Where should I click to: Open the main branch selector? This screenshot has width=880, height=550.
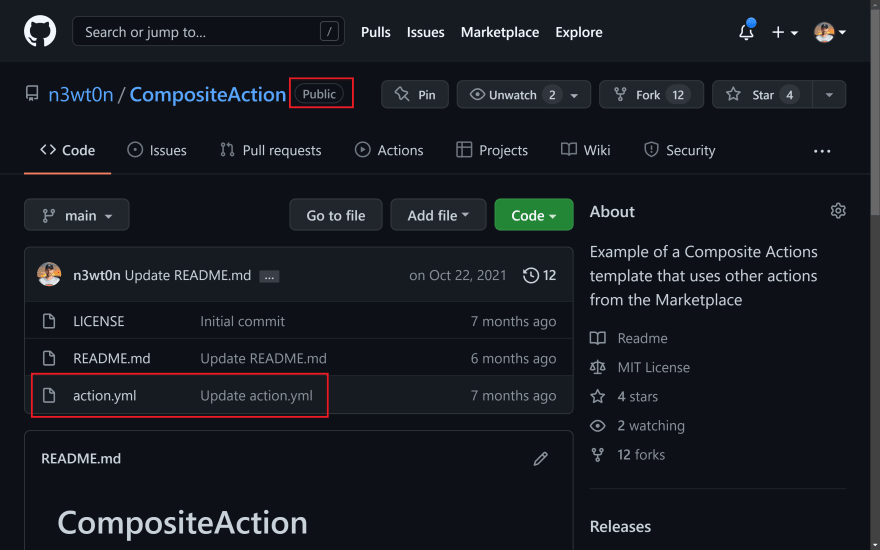(77, 215)
